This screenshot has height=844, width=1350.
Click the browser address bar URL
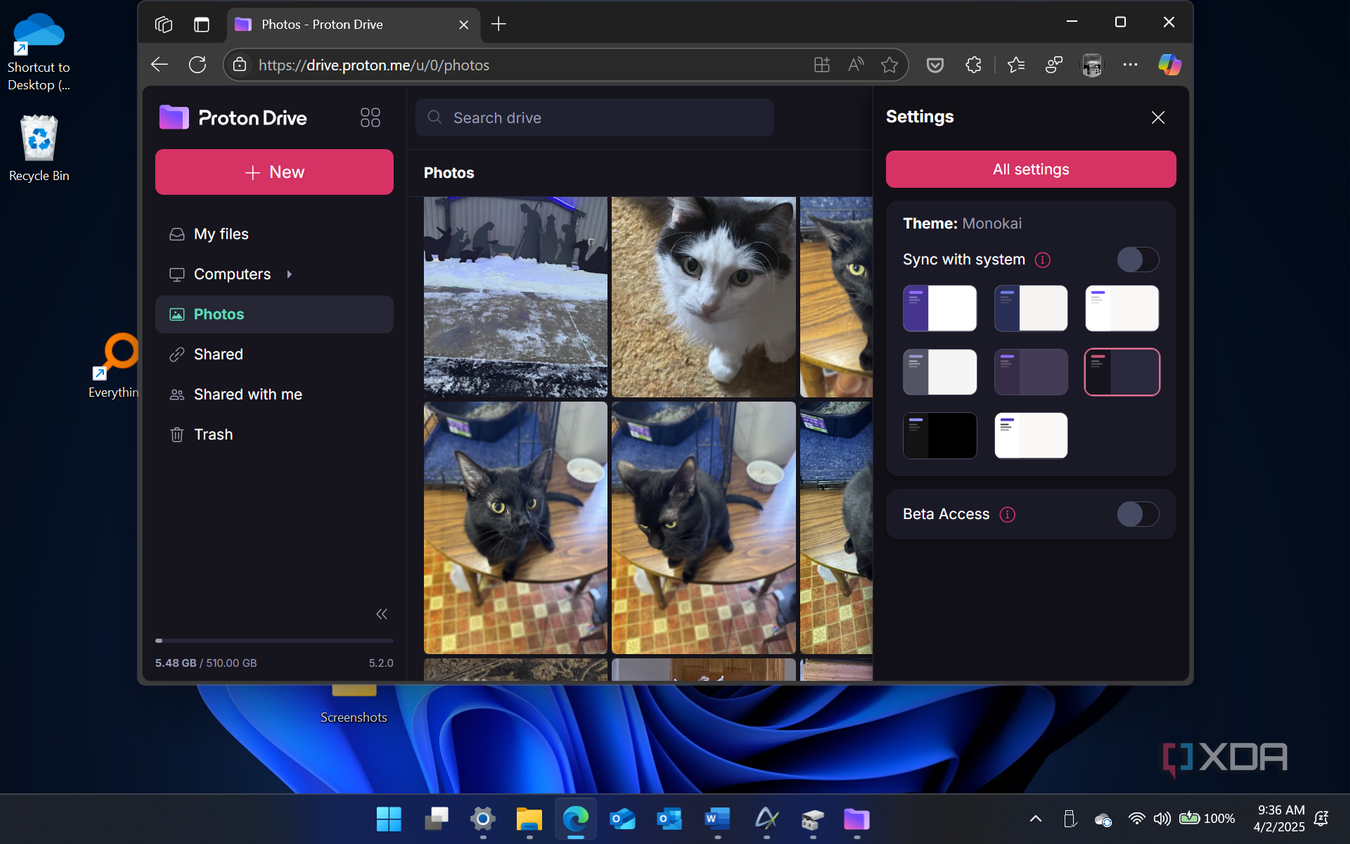click(x=374, y=65)
